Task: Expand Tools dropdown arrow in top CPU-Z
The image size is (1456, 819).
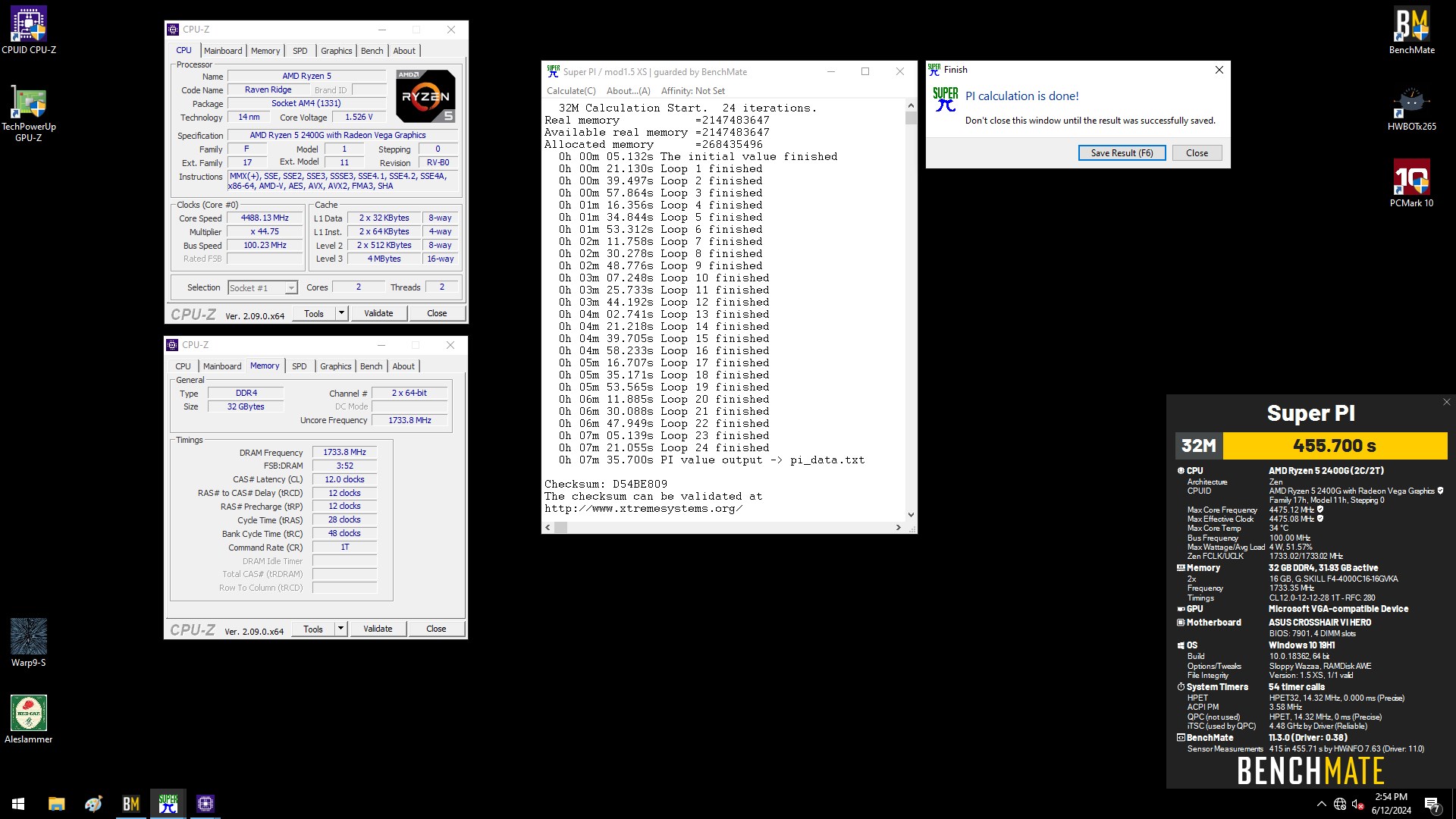Action: [x=341, y=313]
